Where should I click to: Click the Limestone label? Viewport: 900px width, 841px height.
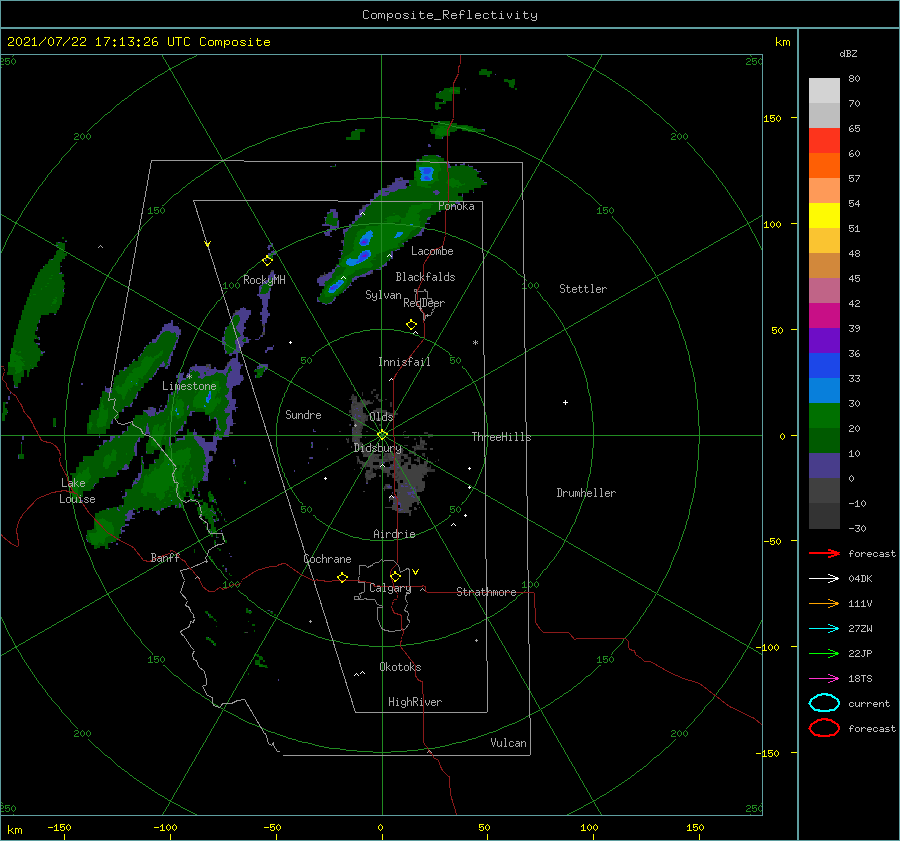pyautogui.click(x=189, y=386)
